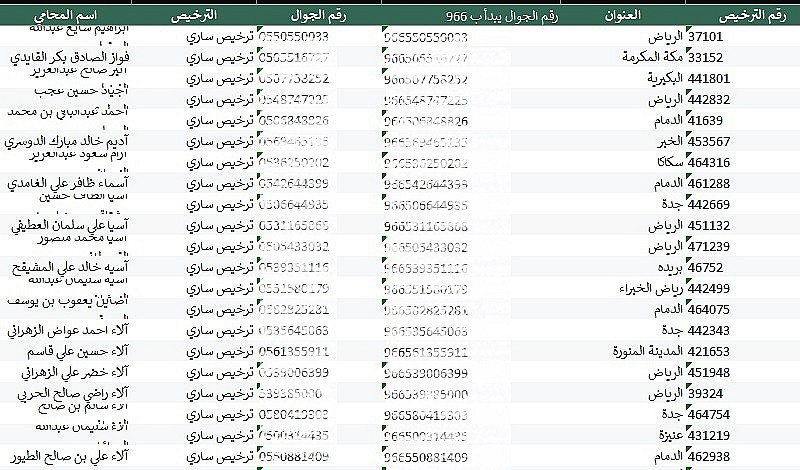Click license number cell 41639
Screen dimensions: 800x470
[x=706, y=120]
